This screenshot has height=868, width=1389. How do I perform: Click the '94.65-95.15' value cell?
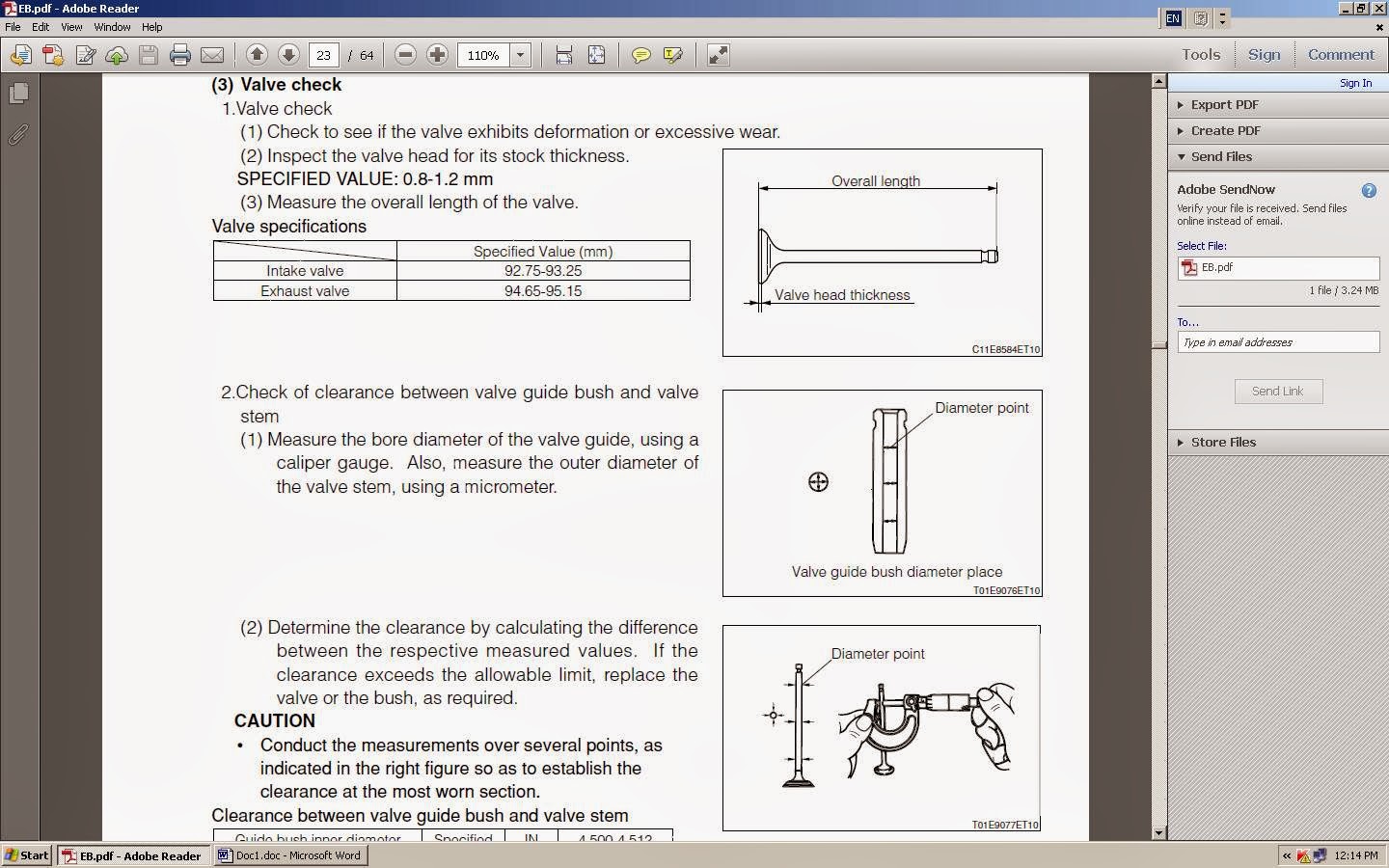(x=543, y=291)
